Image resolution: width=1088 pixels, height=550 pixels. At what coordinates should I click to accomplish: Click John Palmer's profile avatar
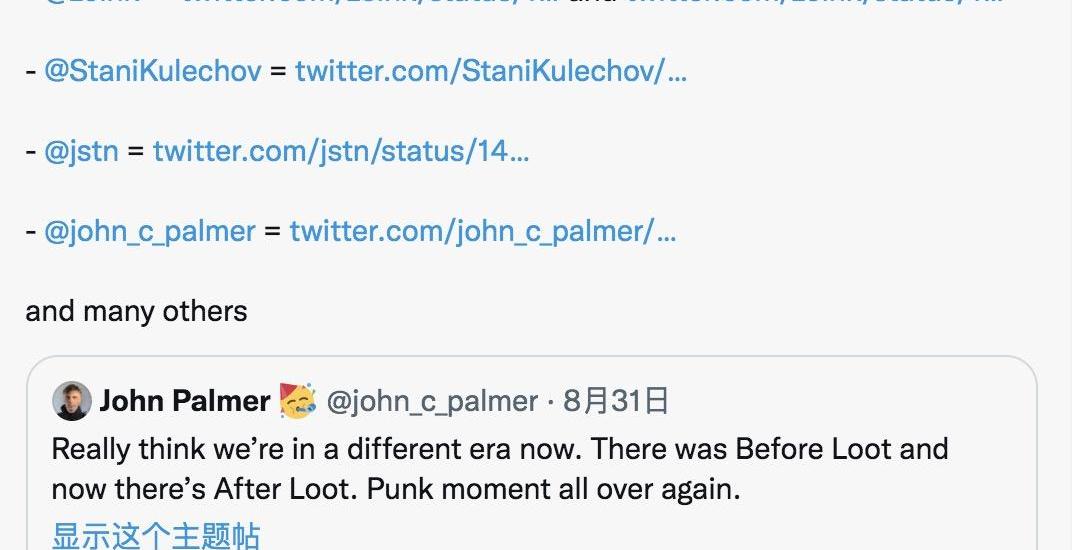(72, 401)
